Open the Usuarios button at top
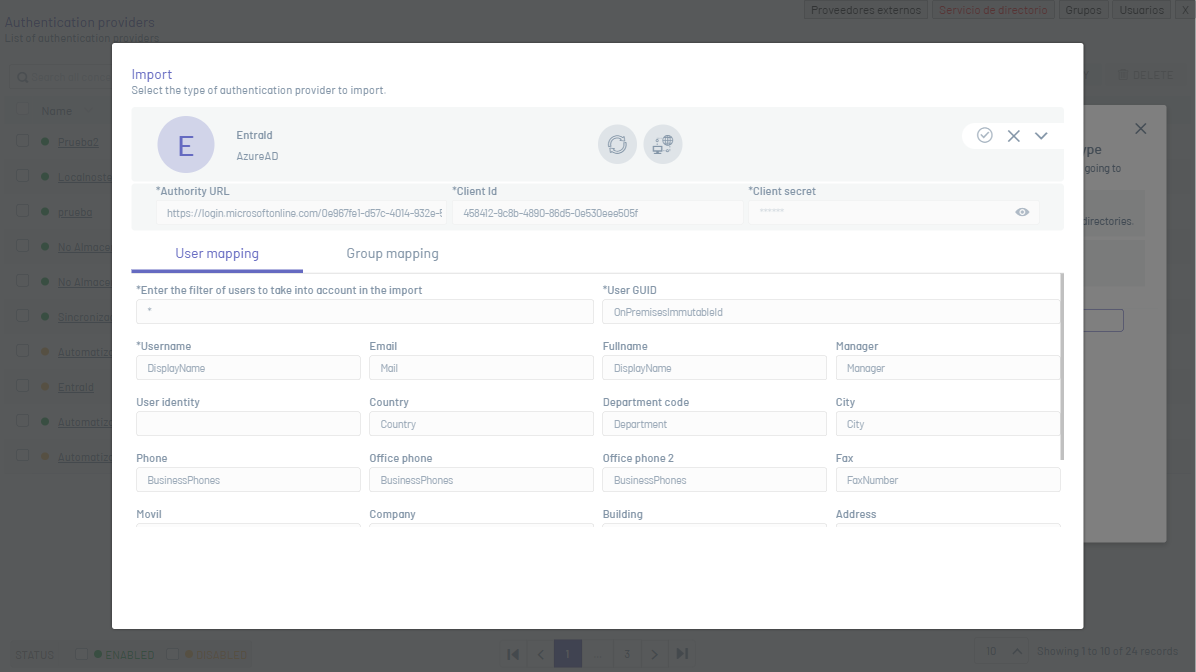This screenshot has height=672, width=1196. (1141, 10)
